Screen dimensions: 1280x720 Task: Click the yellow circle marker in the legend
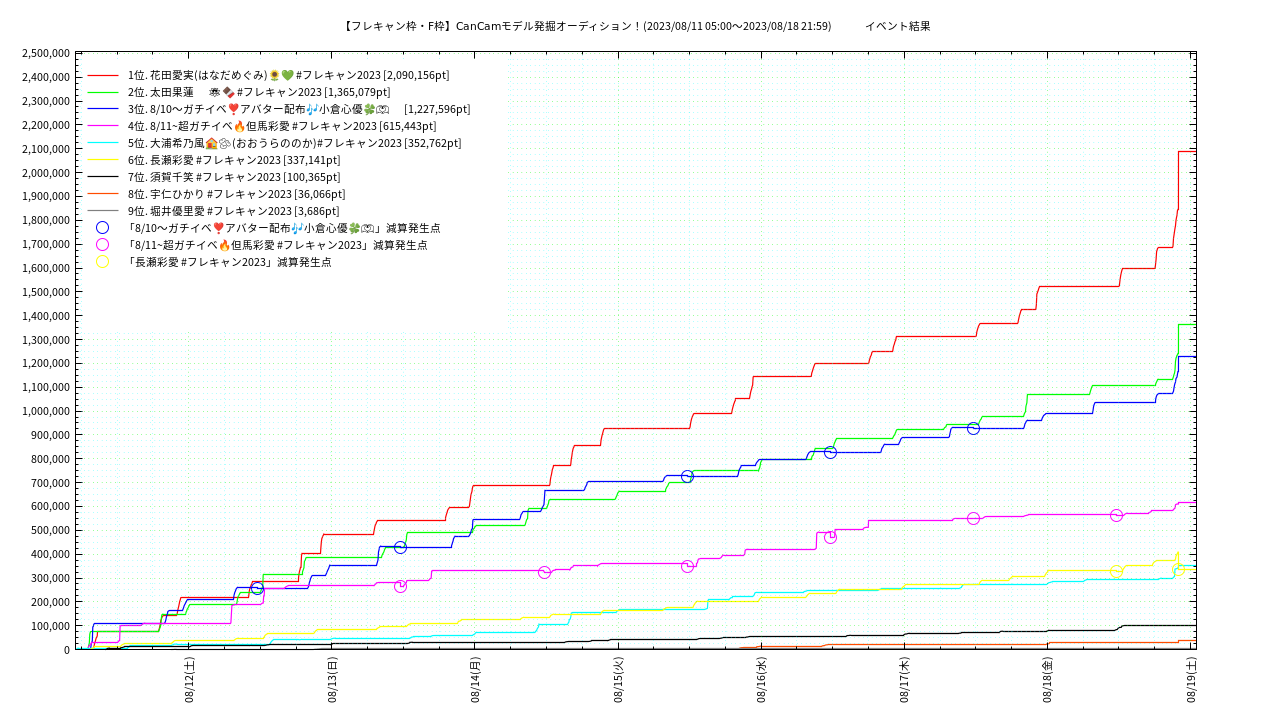(102, 262)
